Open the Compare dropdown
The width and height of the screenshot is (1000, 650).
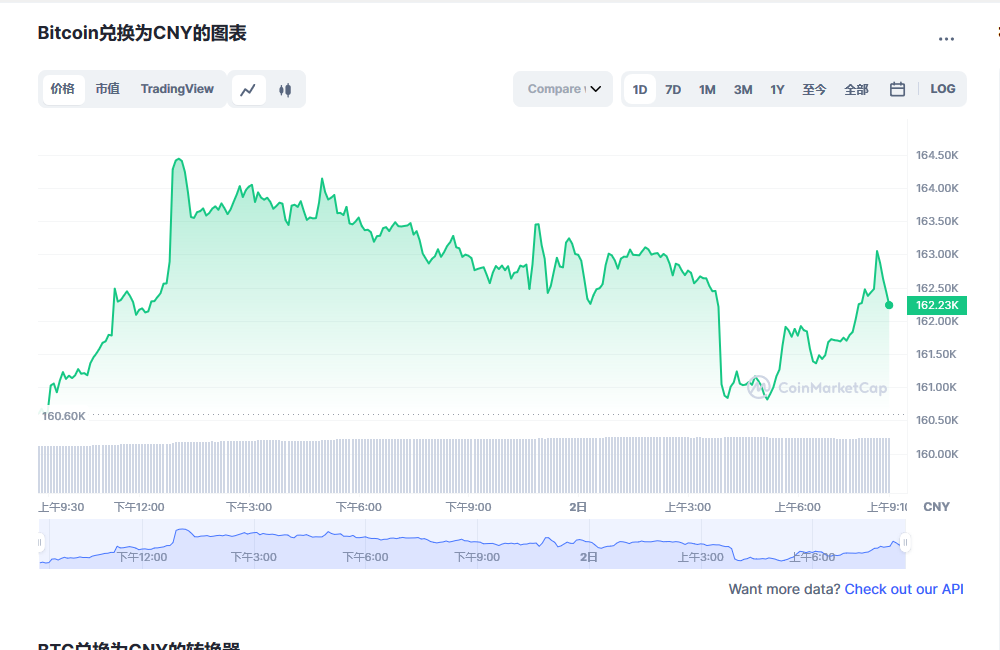tap(562, 89)
